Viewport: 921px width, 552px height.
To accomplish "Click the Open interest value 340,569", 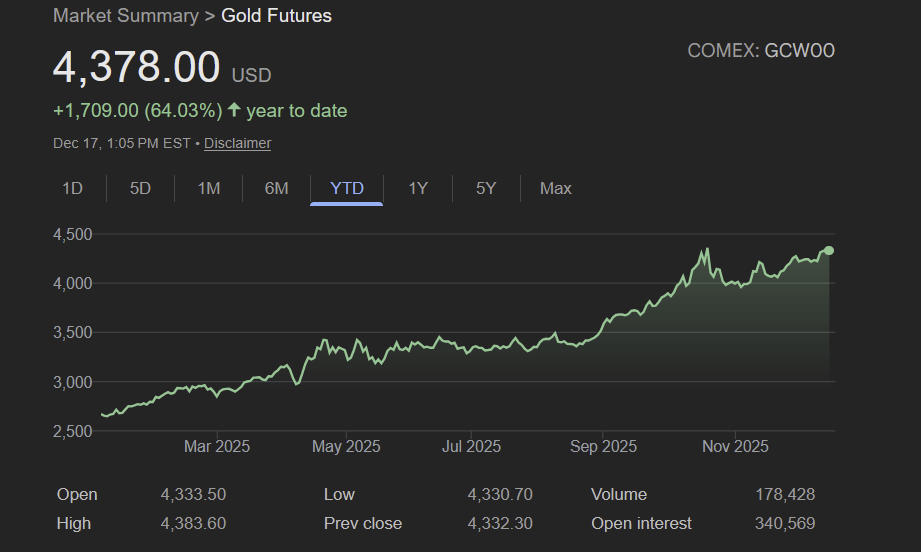I will click(x=784, y=523).
